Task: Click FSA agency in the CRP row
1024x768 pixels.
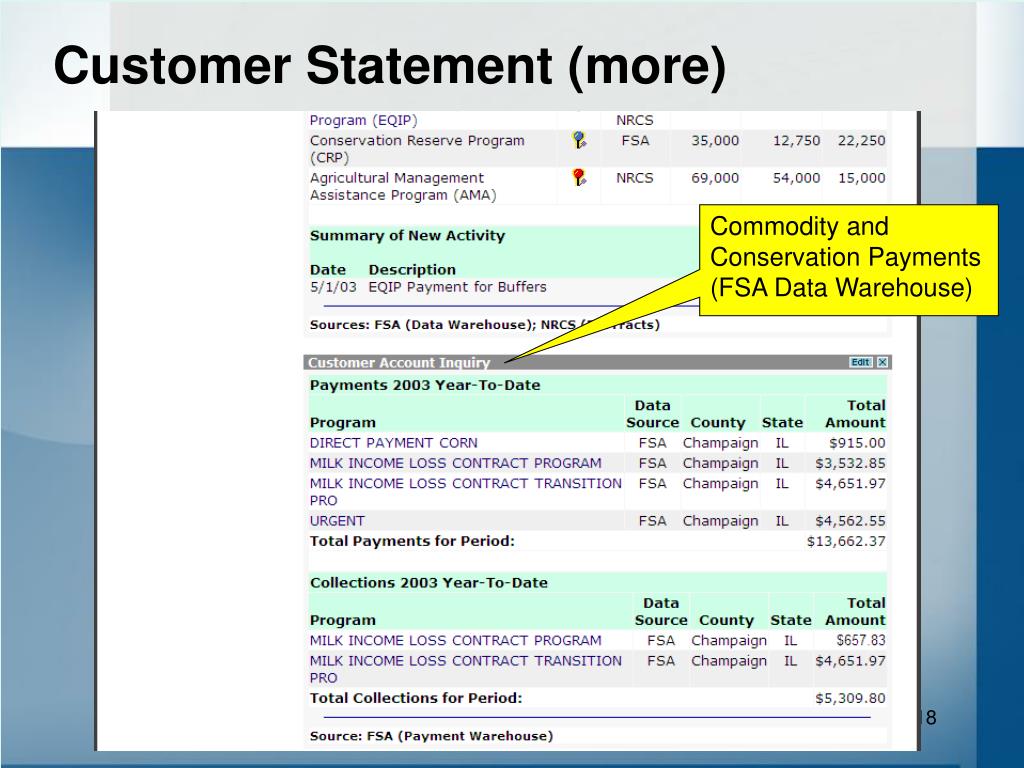Action: [635, 140]
